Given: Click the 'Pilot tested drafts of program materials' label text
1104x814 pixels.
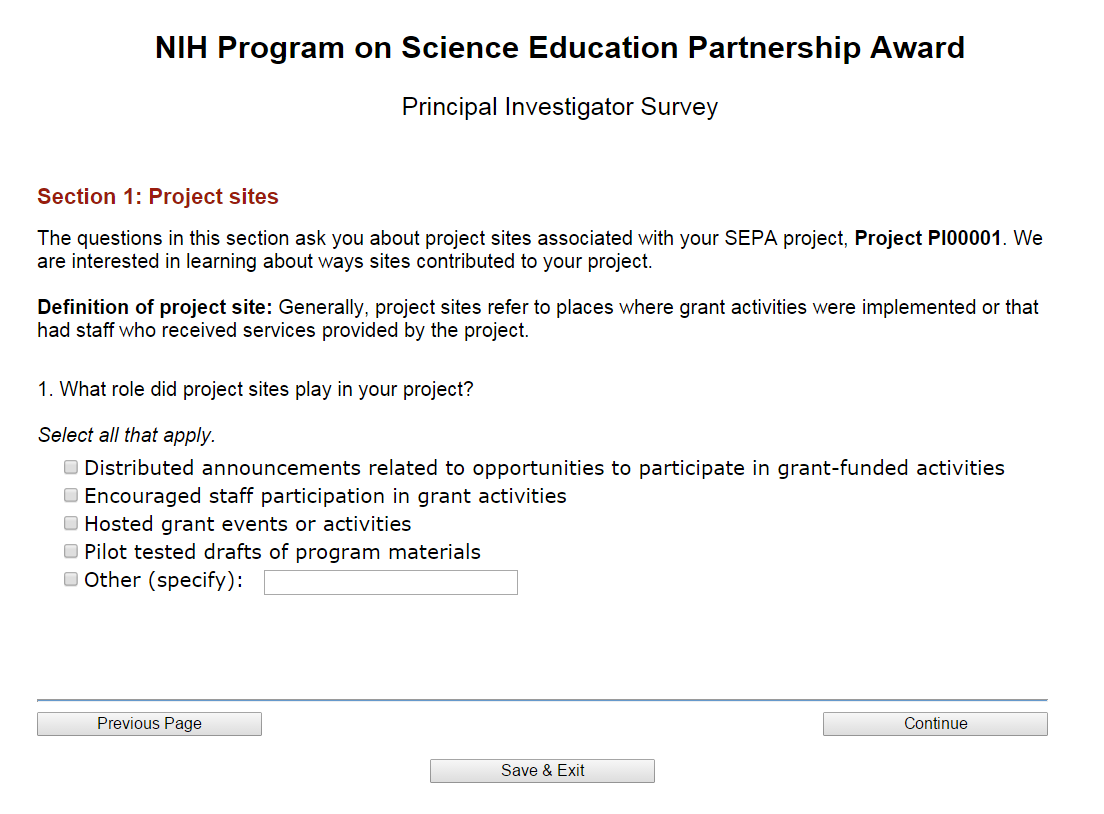Looking at the screenshot, I should click(282, 552).
